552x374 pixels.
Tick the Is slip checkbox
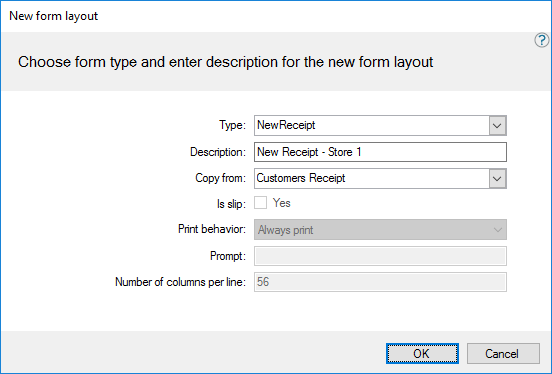click(261, 203)
